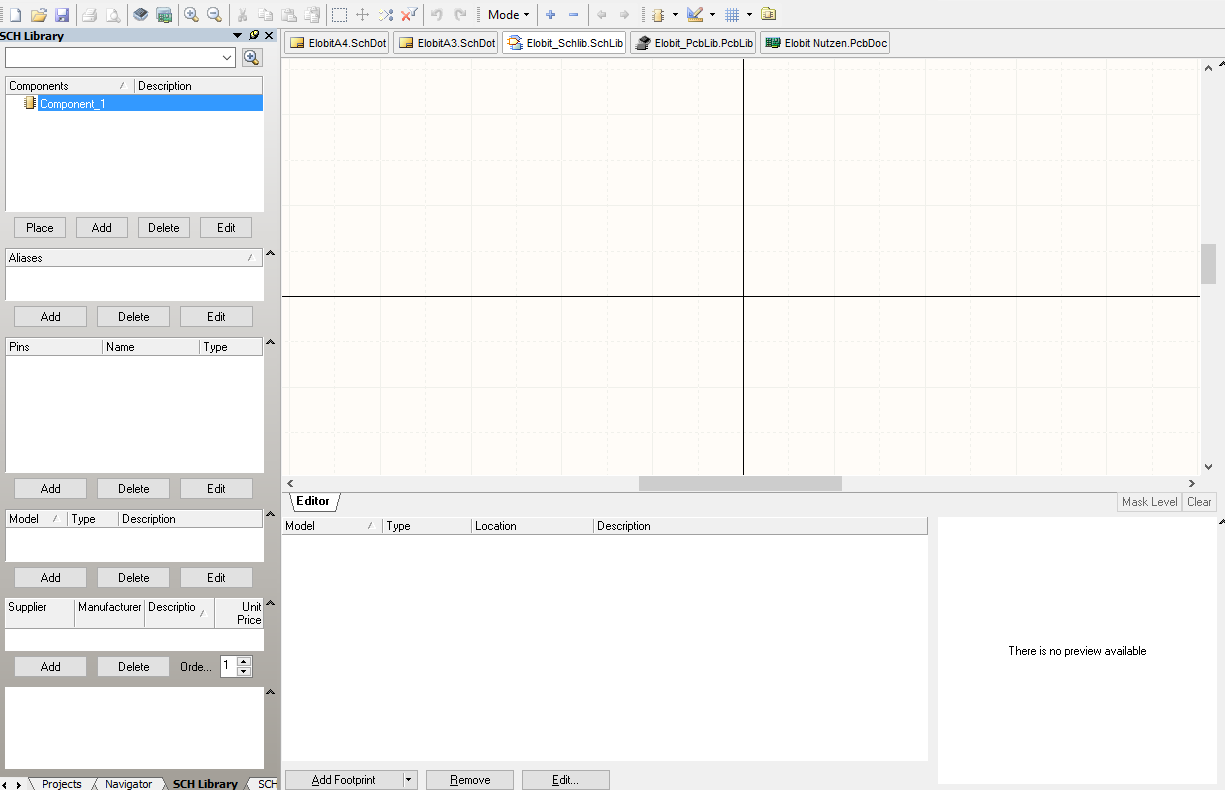Image resolution: width=1227 pixels, height=790 pixels.
Task: Expand the library filter combo box
Action: tap(228, 58)
